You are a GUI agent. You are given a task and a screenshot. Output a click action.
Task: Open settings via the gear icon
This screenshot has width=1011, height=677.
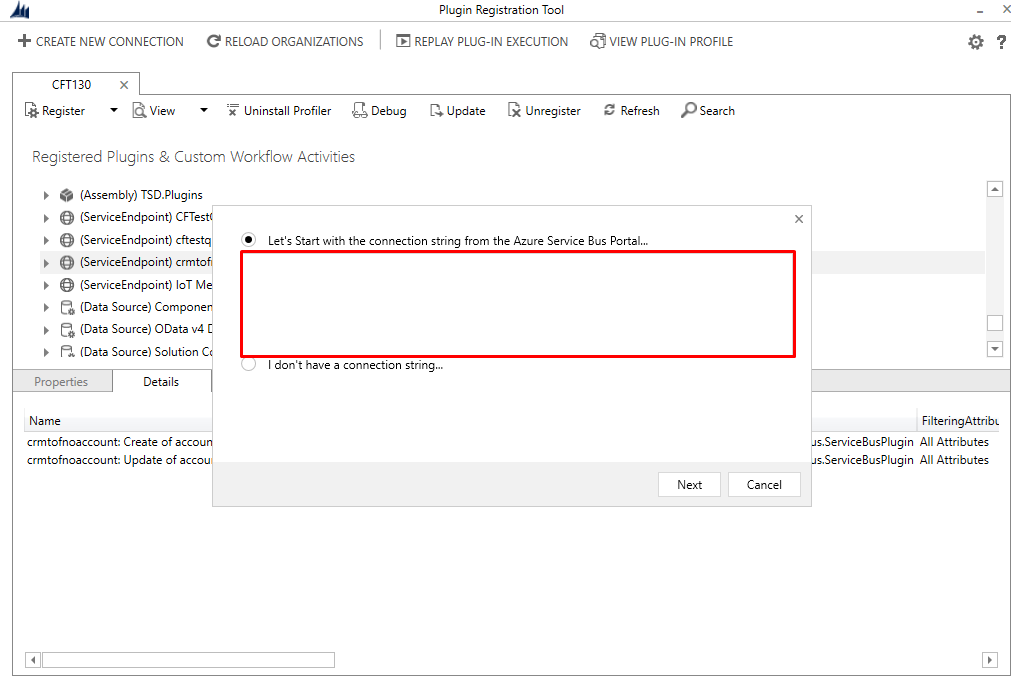point(976,42)
